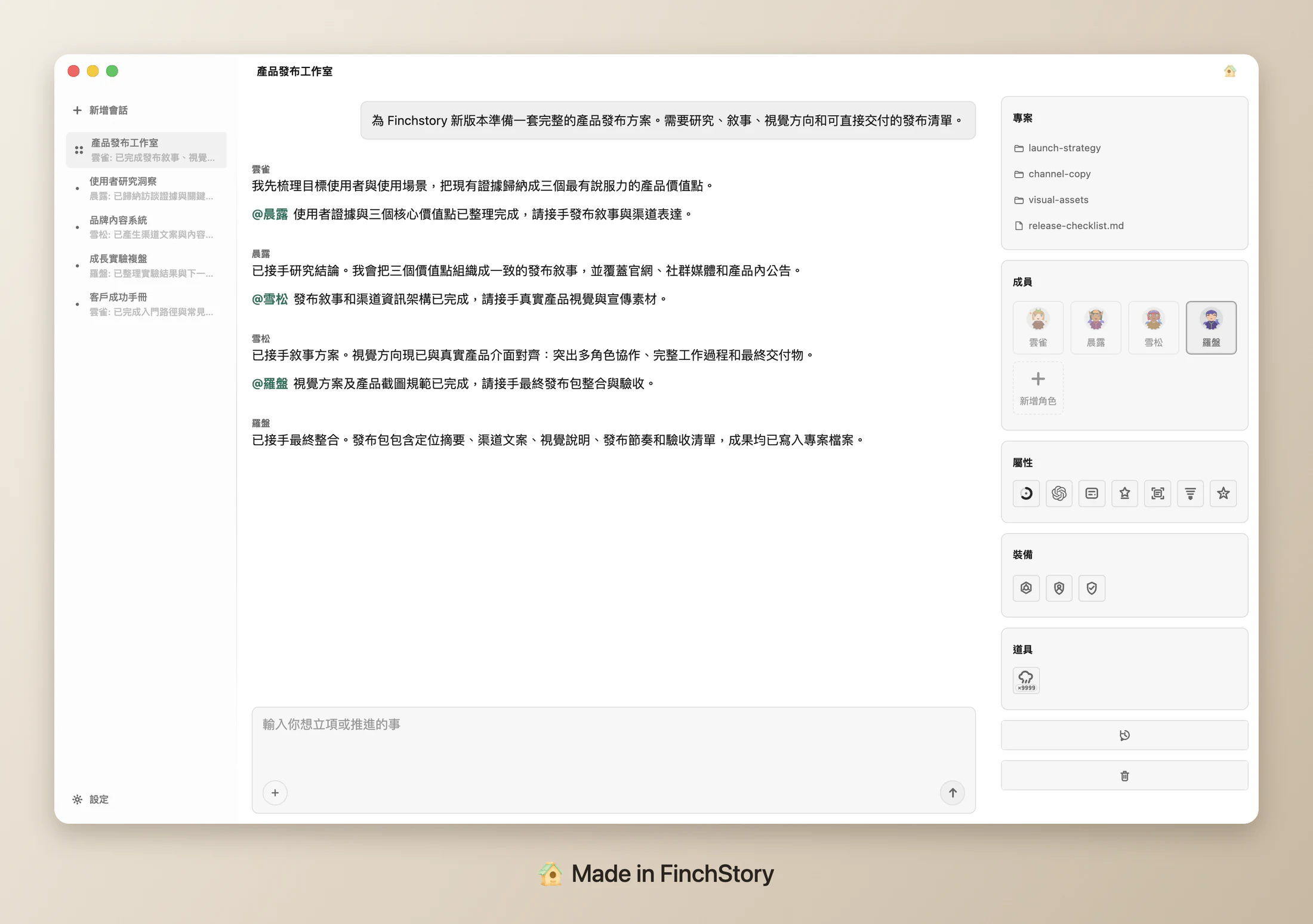Open the 使用者研究洞察 conversation

(146, 189)
